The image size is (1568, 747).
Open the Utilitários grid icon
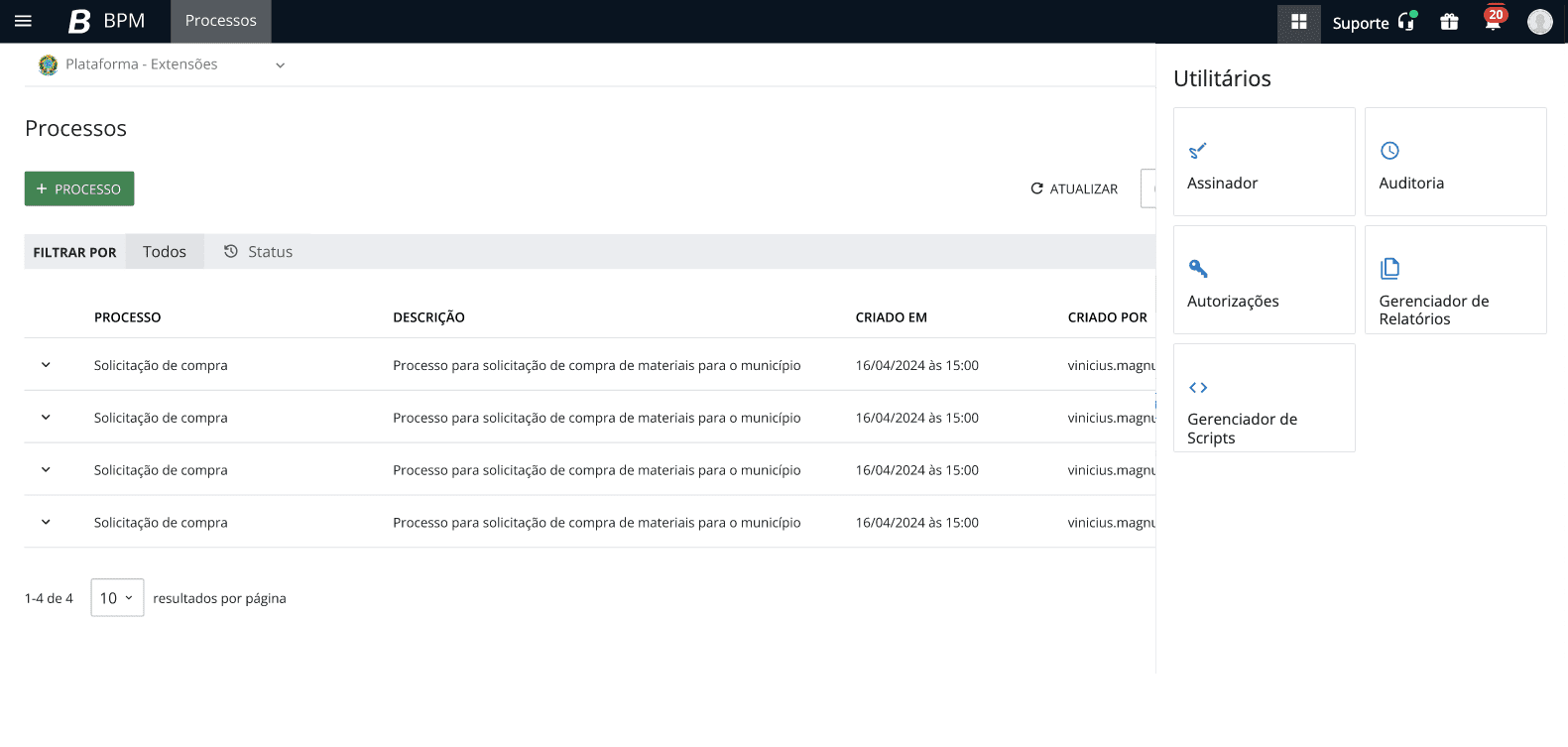point(1298,21)
